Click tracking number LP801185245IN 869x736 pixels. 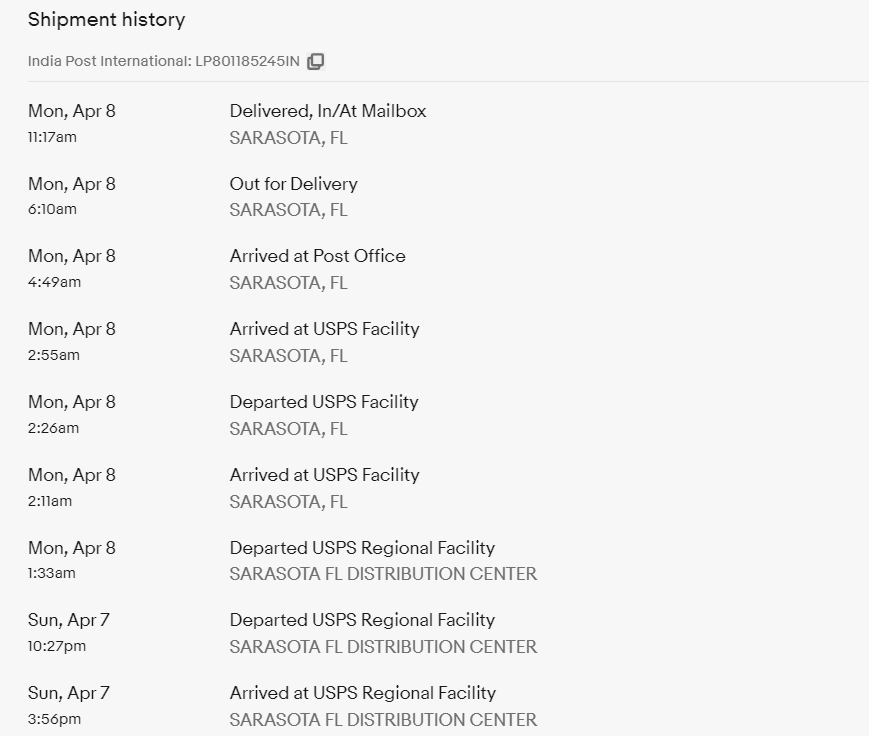coord(247,61)
